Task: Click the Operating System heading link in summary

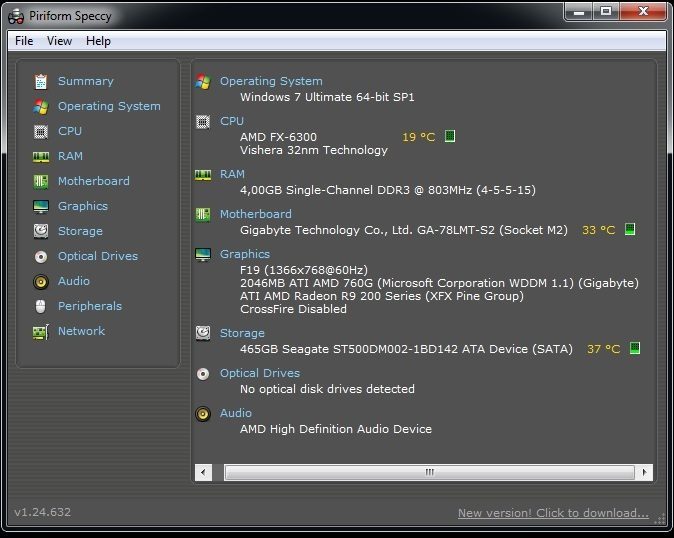Action: pos(271,81)
